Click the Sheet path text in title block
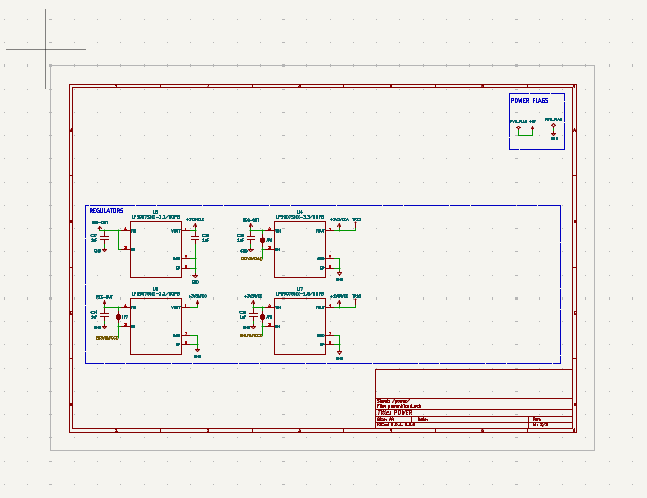This screenshot has width=647, height=498. pyautogui.click(x=394, y=400)
